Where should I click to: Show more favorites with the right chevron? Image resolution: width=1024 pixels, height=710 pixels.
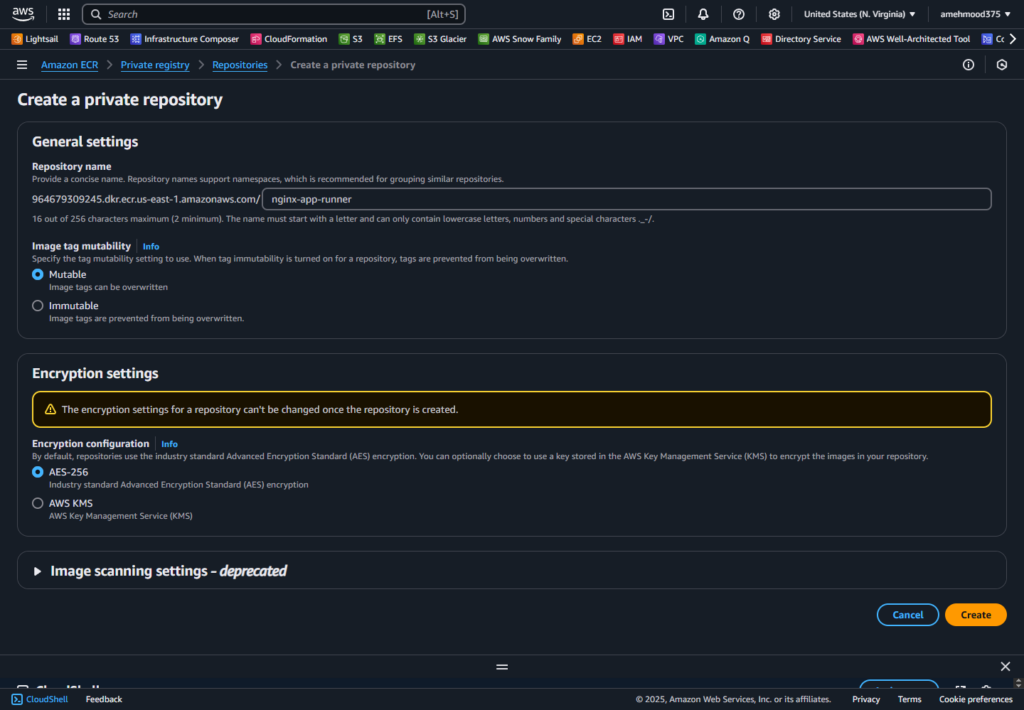1013,39
